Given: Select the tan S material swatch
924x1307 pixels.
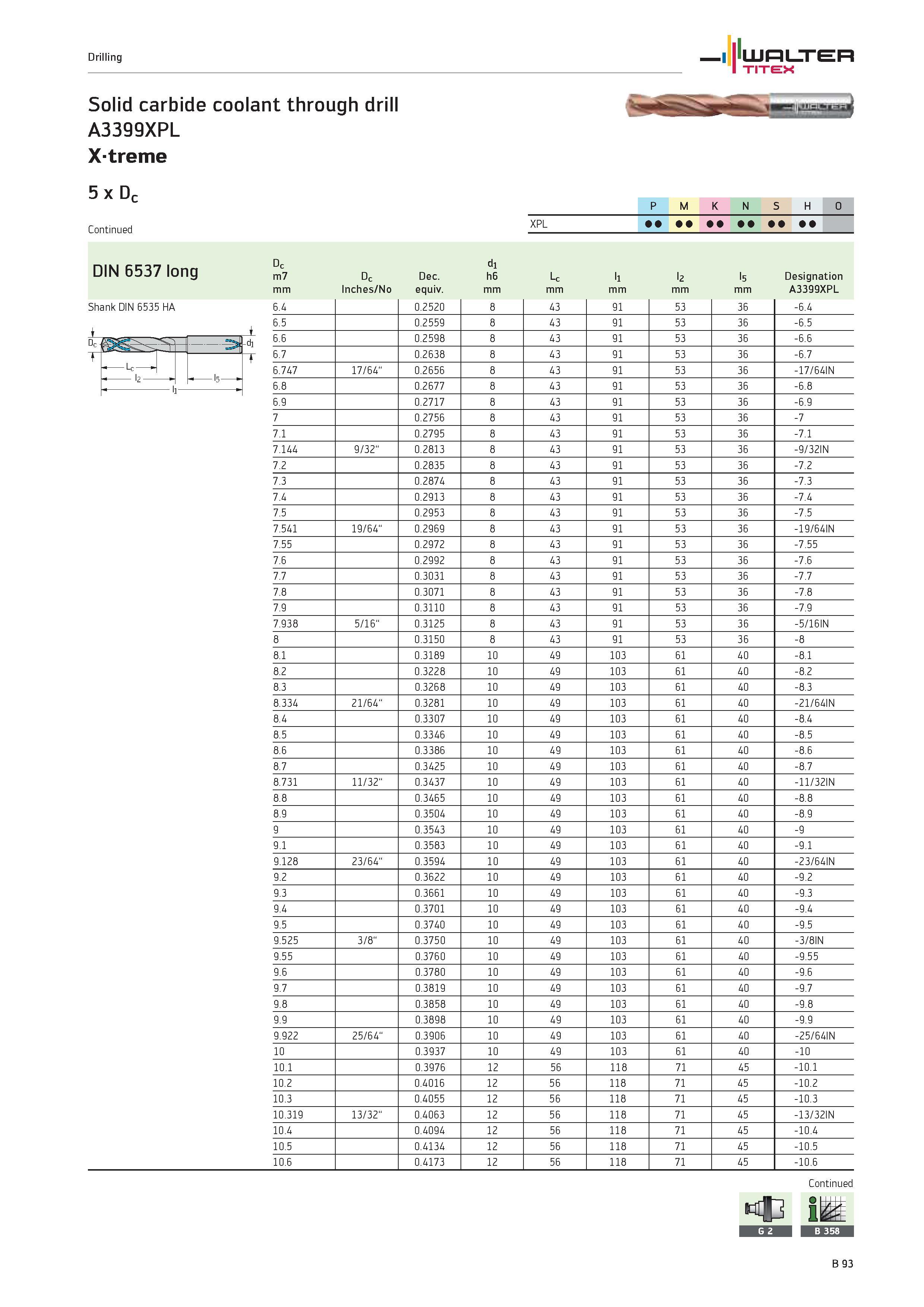Looking at the screenshot, I should (x=776, y=206).
